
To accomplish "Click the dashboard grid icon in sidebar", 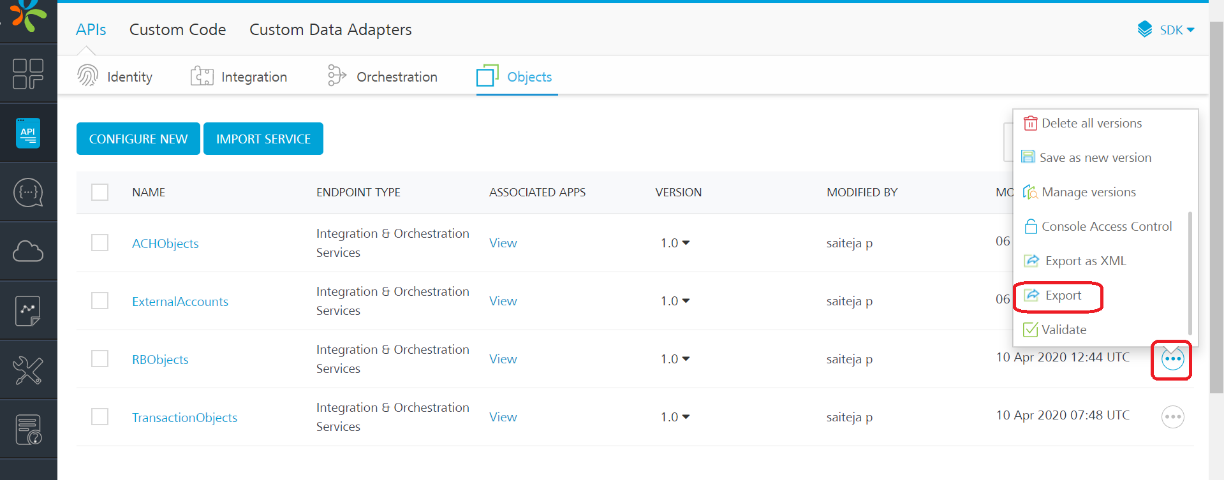I will pos(28,75).
